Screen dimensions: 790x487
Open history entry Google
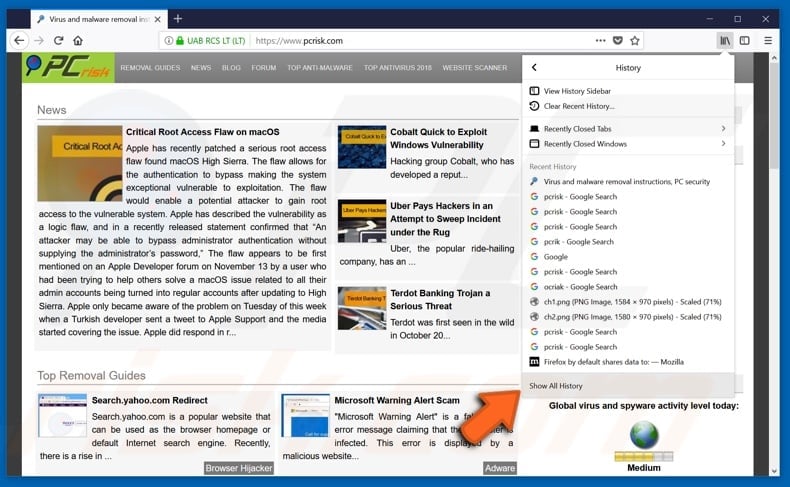[x=628, y=256]
